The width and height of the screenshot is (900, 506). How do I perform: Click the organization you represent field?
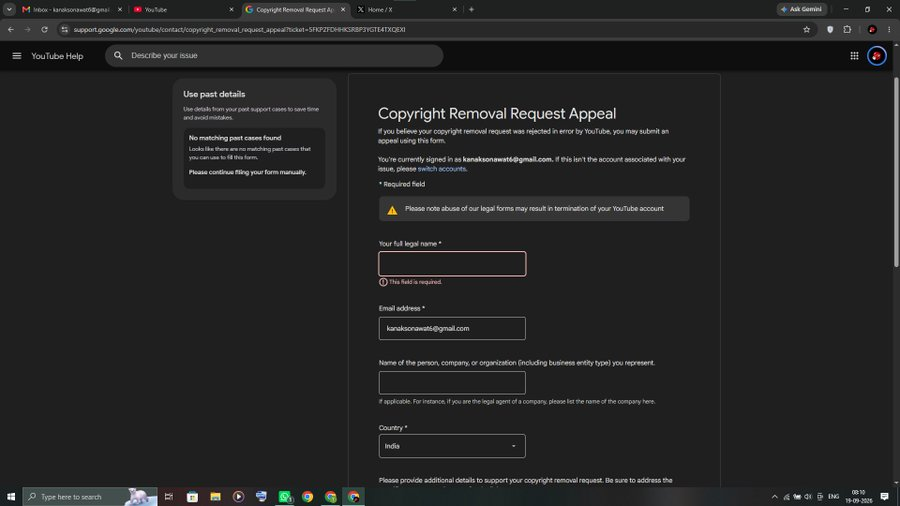tap(452, 383)
